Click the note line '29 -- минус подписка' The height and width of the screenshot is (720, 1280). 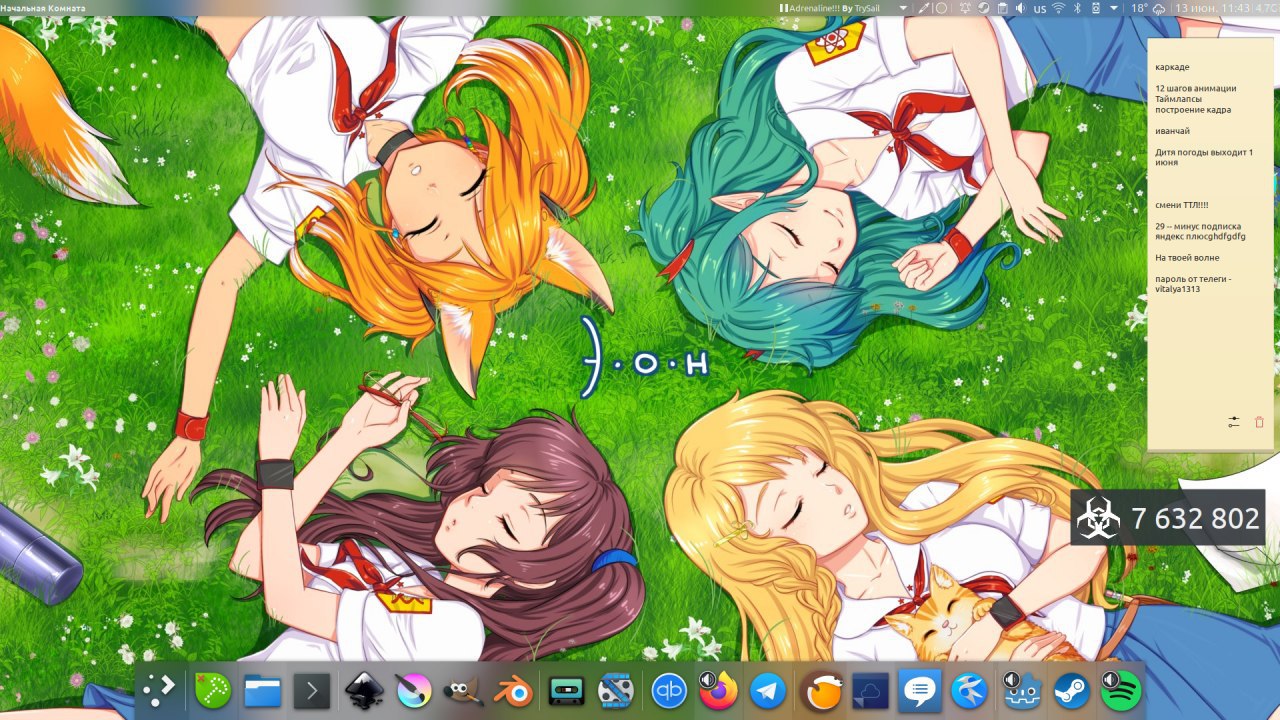pos(1198,226)
